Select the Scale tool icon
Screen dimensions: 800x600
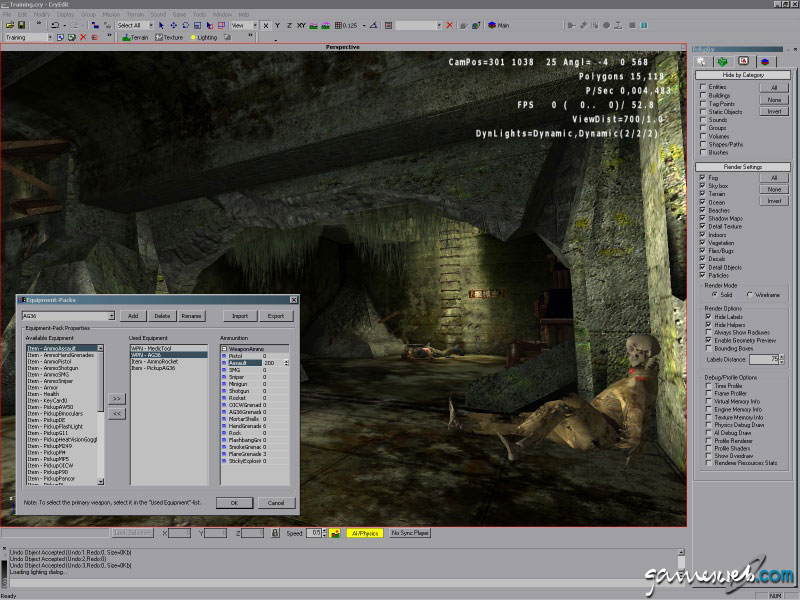(197, 25)
